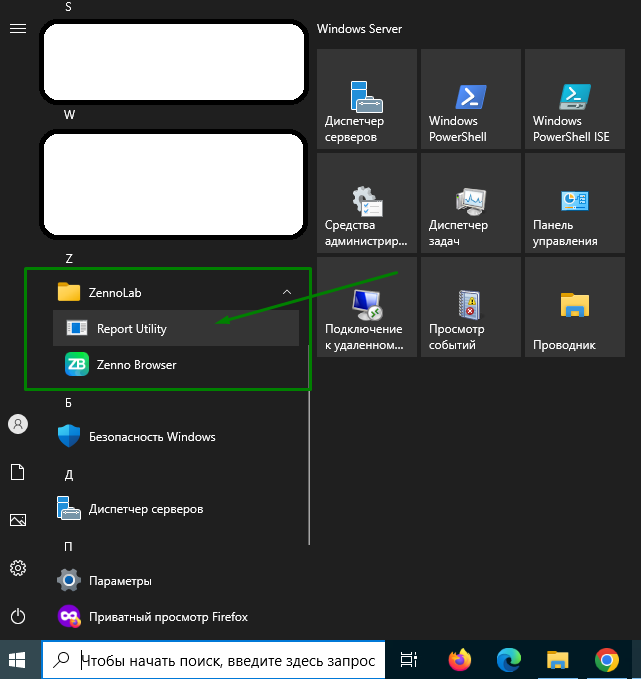Open Просмотр событий tile
641x679 pixels.
click(x=471, y=307)
